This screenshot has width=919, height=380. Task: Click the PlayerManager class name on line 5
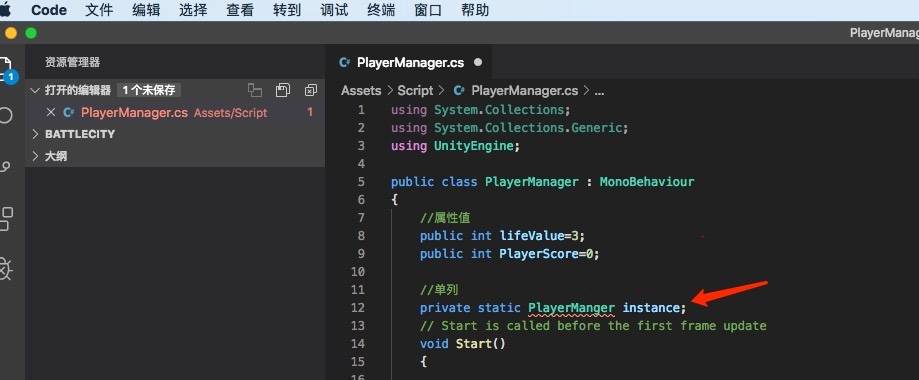532,182
